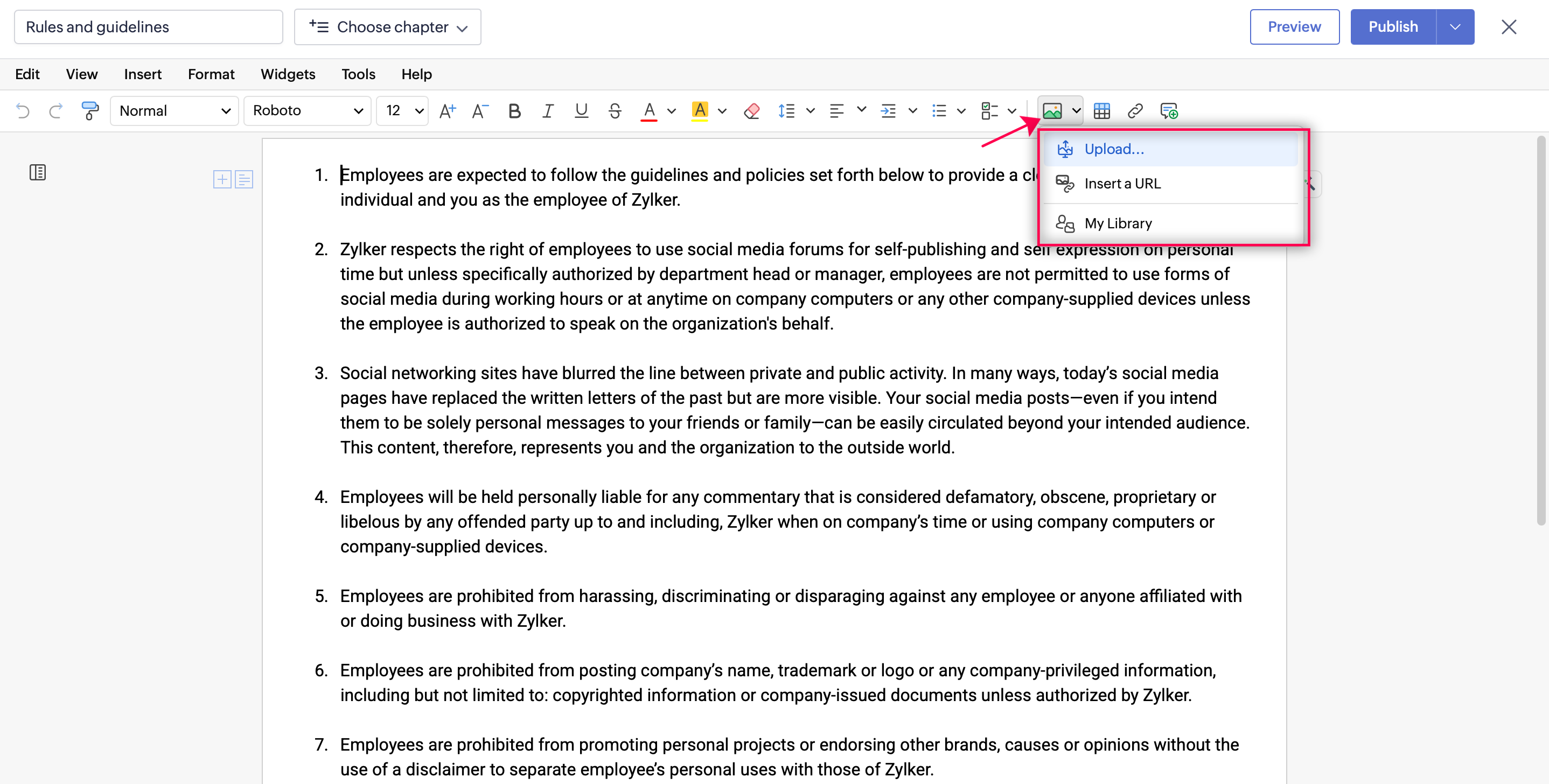Expand the Choose chapter dropdown
Screen dimensions: 1549x784
387,27
